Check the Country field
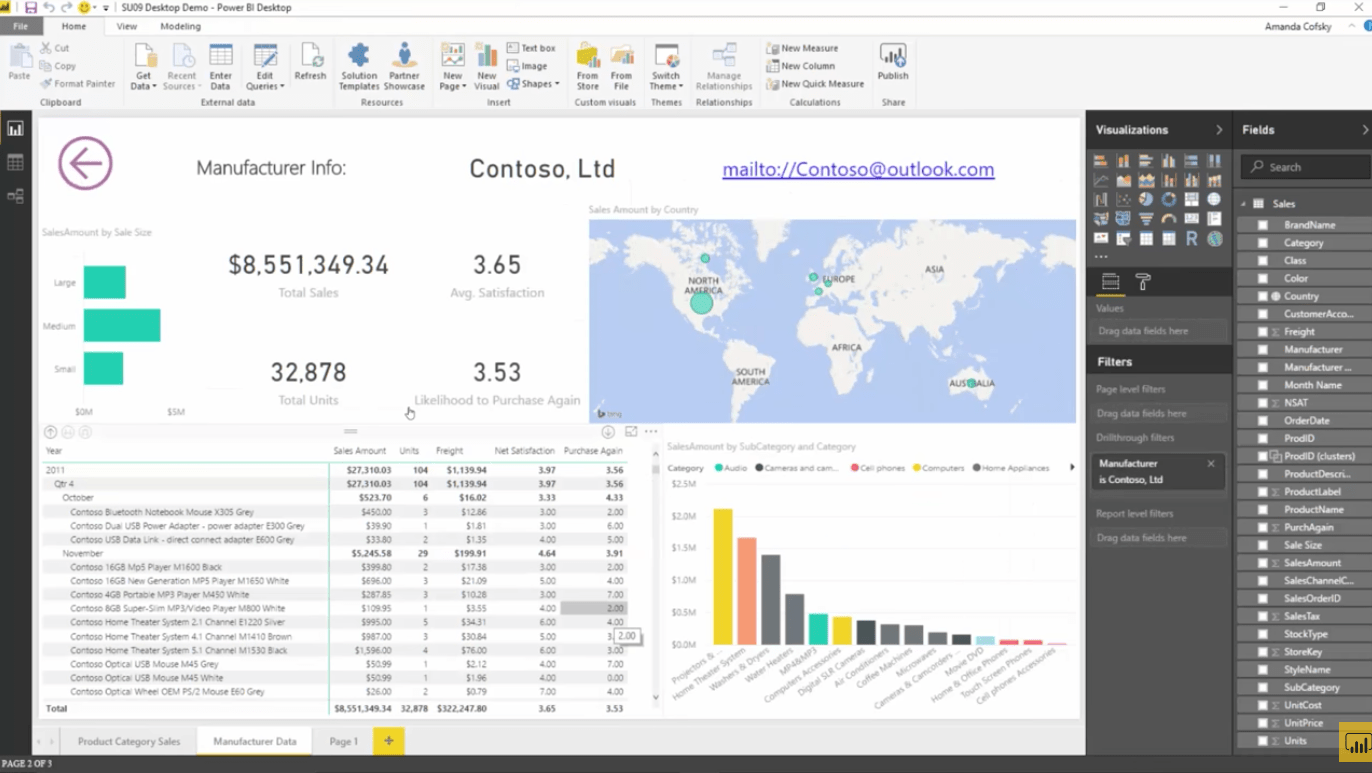The image size is (1372, 773). tap(1263, 296)
